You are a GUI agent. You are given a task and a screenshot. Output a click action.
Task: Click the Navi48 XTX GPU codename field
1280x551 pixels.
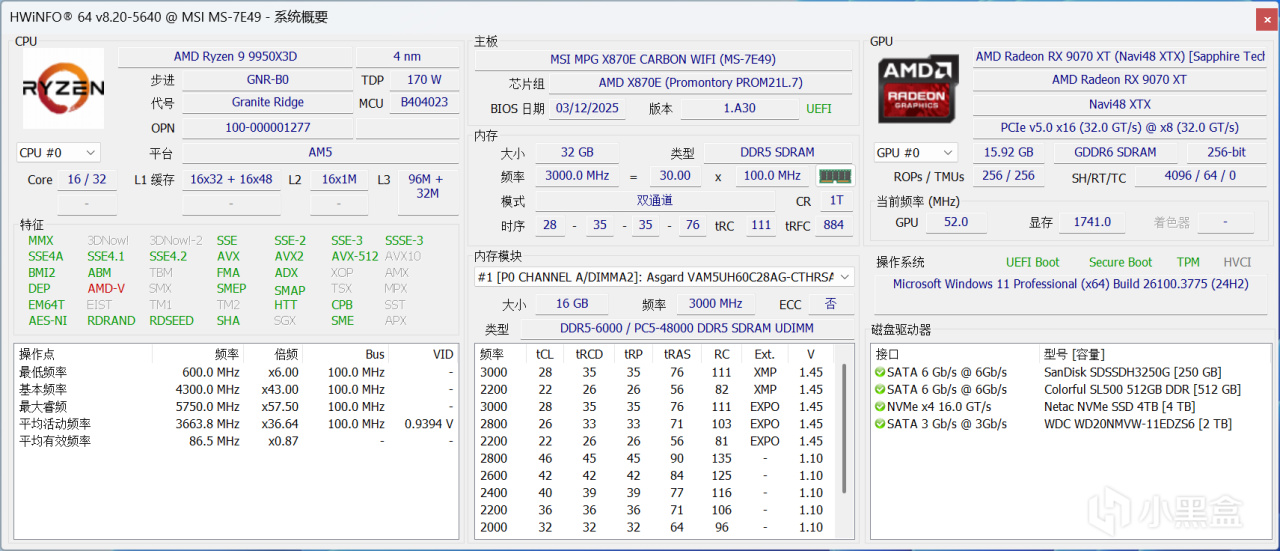tap(1119, 104)
